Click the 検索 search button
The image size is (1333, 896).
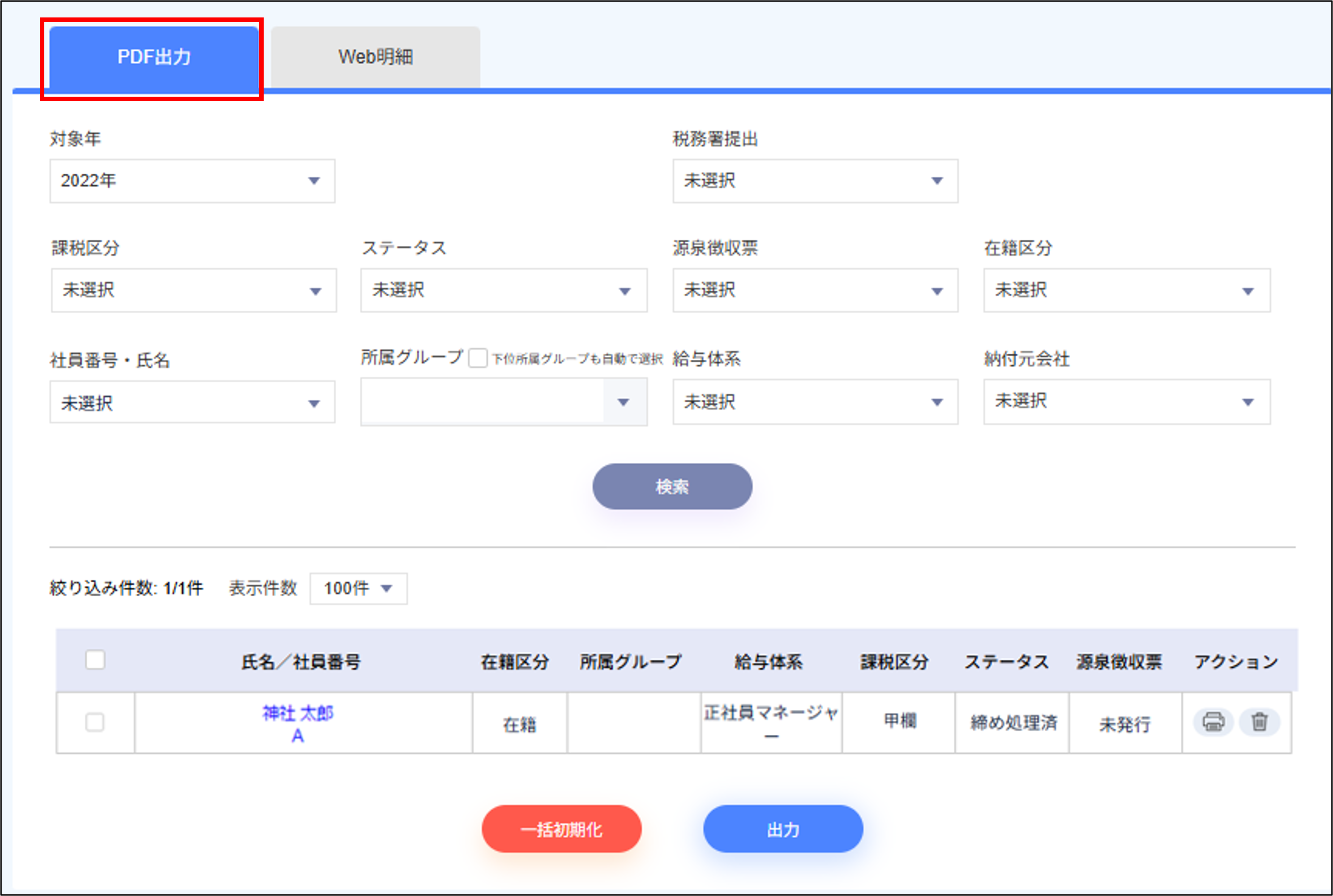[x=672, y=486]
